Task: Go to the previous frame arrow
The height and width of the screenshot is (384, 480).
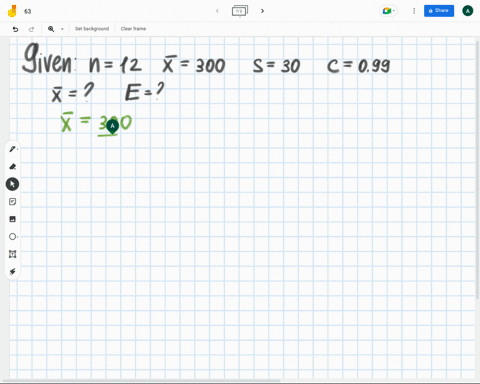Action: 217,11
